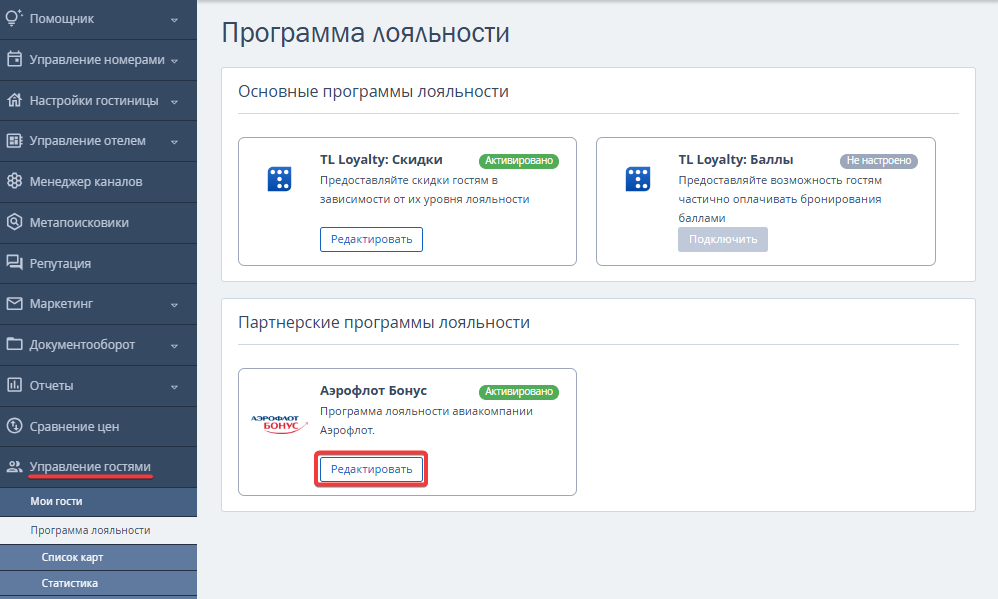The image size is (998, 599).
Task: Open Мои гости submenu item
Action: coord(98,502)
